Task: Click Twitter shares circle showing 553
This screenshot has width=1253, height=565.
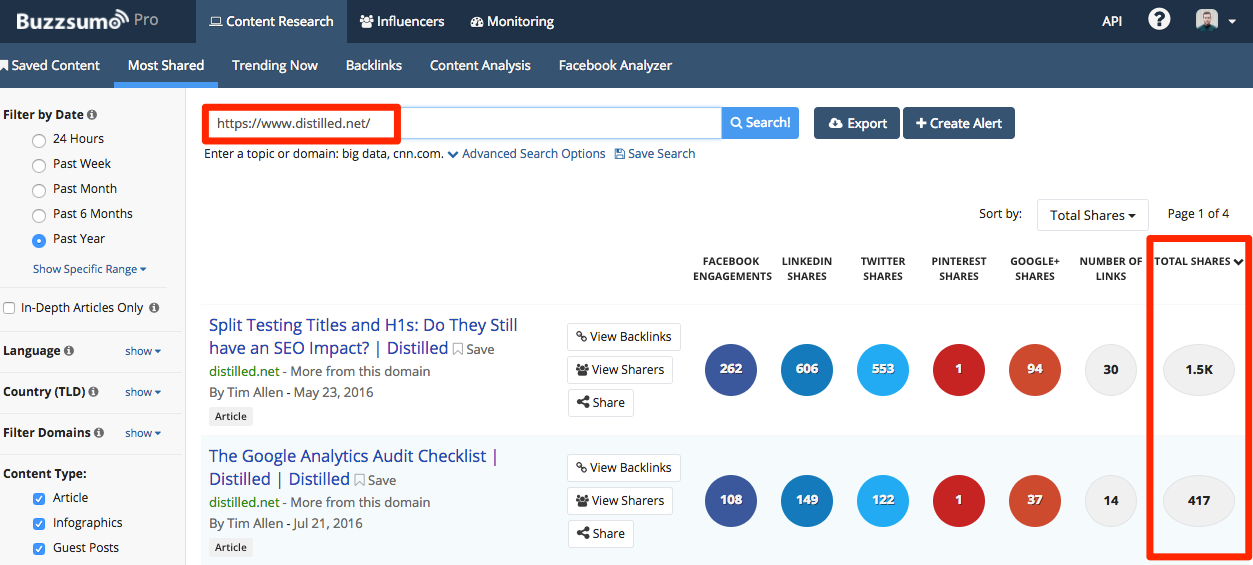Action: point(883,369)
